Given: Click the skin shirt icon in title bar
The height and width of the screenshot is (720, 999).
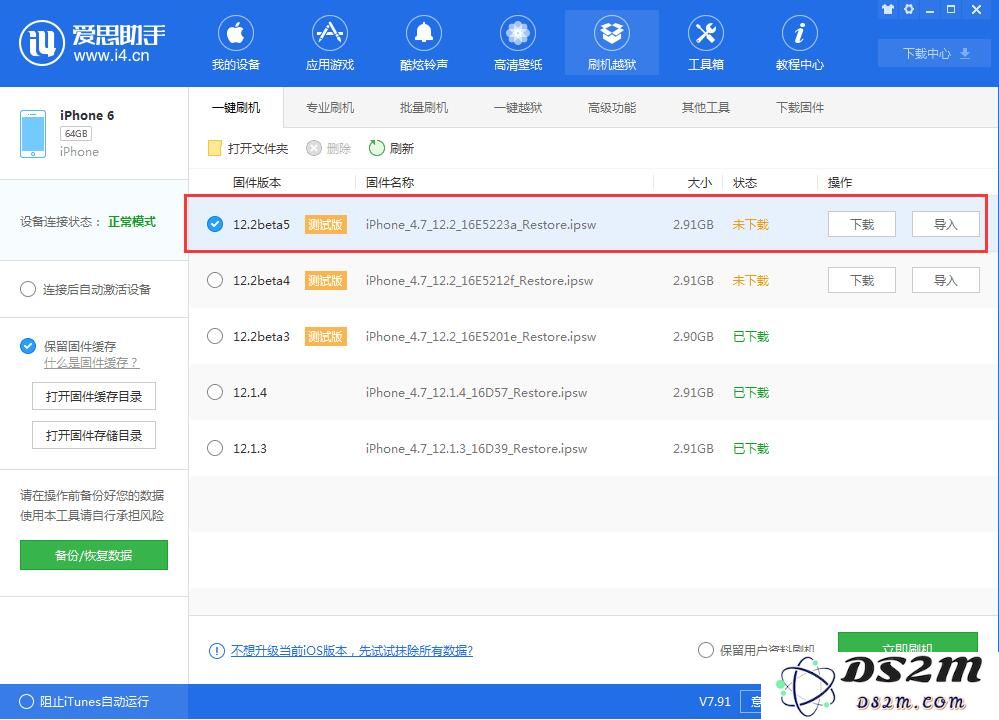Looking at the screenshot, I should coord(888,10).
